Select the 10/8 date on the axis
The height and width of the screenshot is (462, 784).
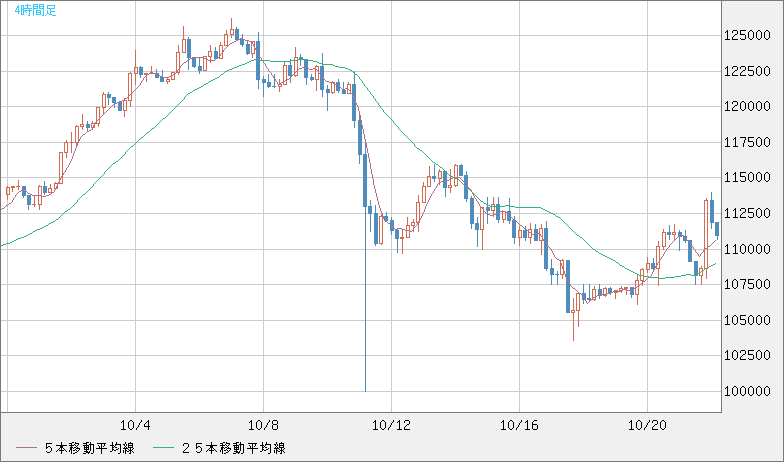point(263,424)
